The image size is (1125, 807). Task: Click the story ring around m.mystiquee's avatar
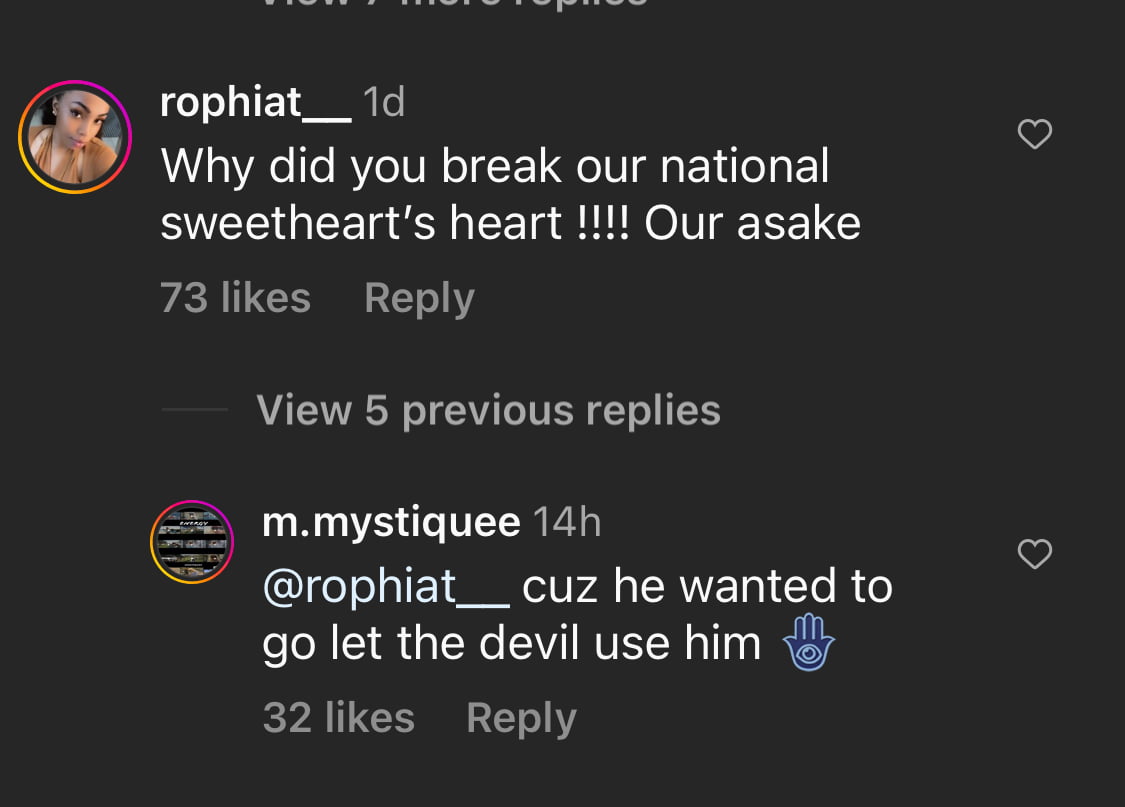click(x=191, y=500)
